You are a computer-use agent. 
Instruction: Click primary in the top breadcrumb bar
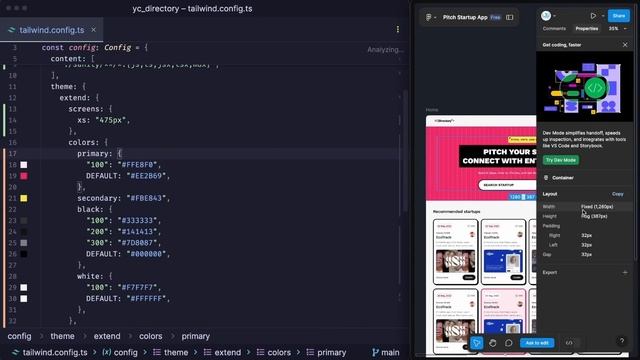pos(196,336)
